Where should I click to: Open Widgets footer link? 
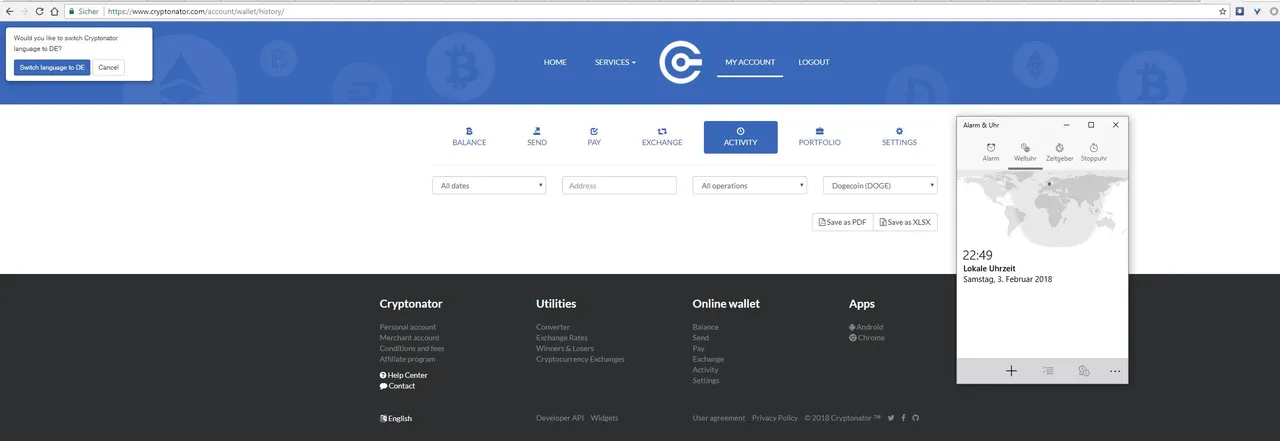click(605, 418)
